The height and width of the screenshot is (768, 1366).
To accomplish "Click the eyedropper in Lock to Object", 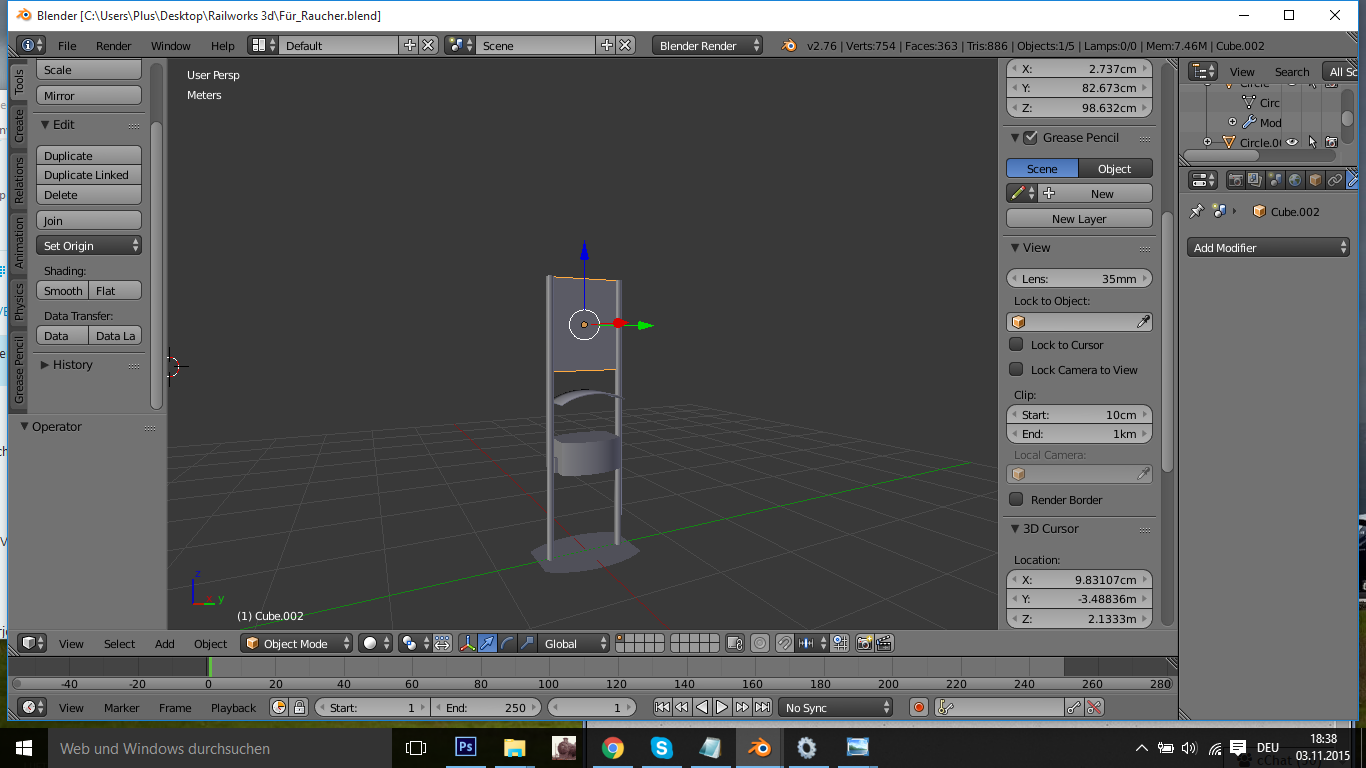I will pos(1143,322).
